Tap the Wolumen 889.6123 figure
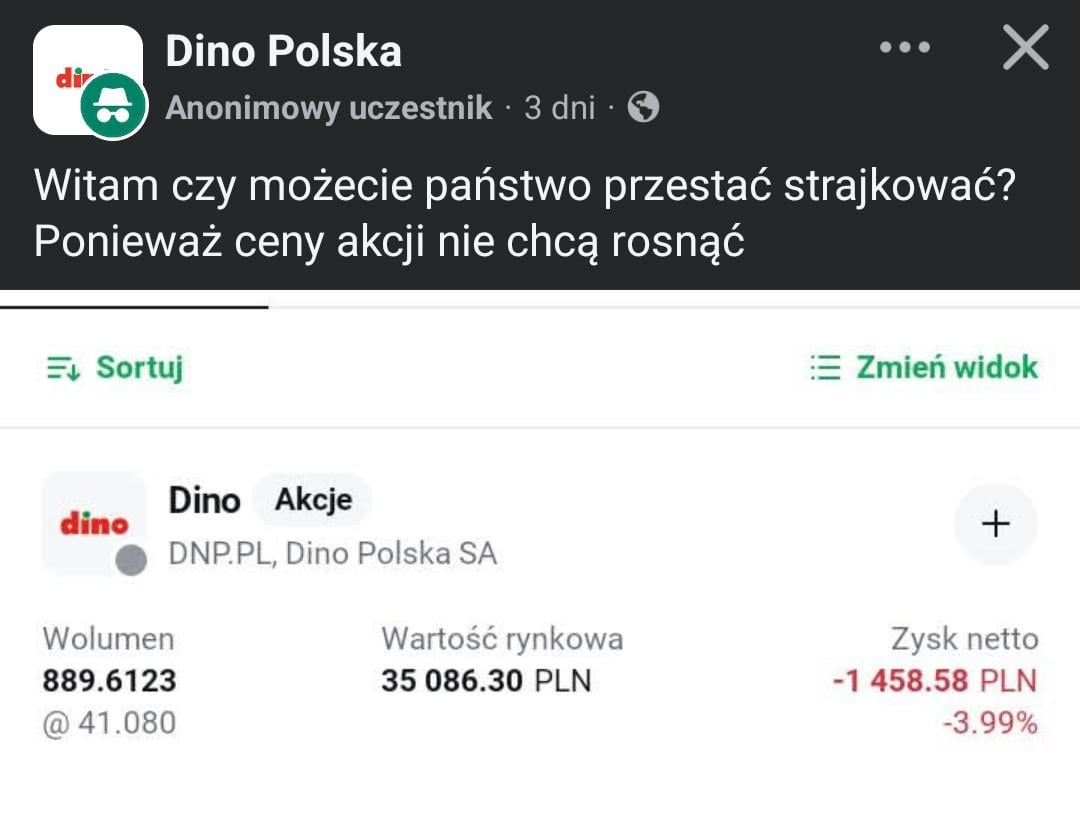 click(109, 681)
